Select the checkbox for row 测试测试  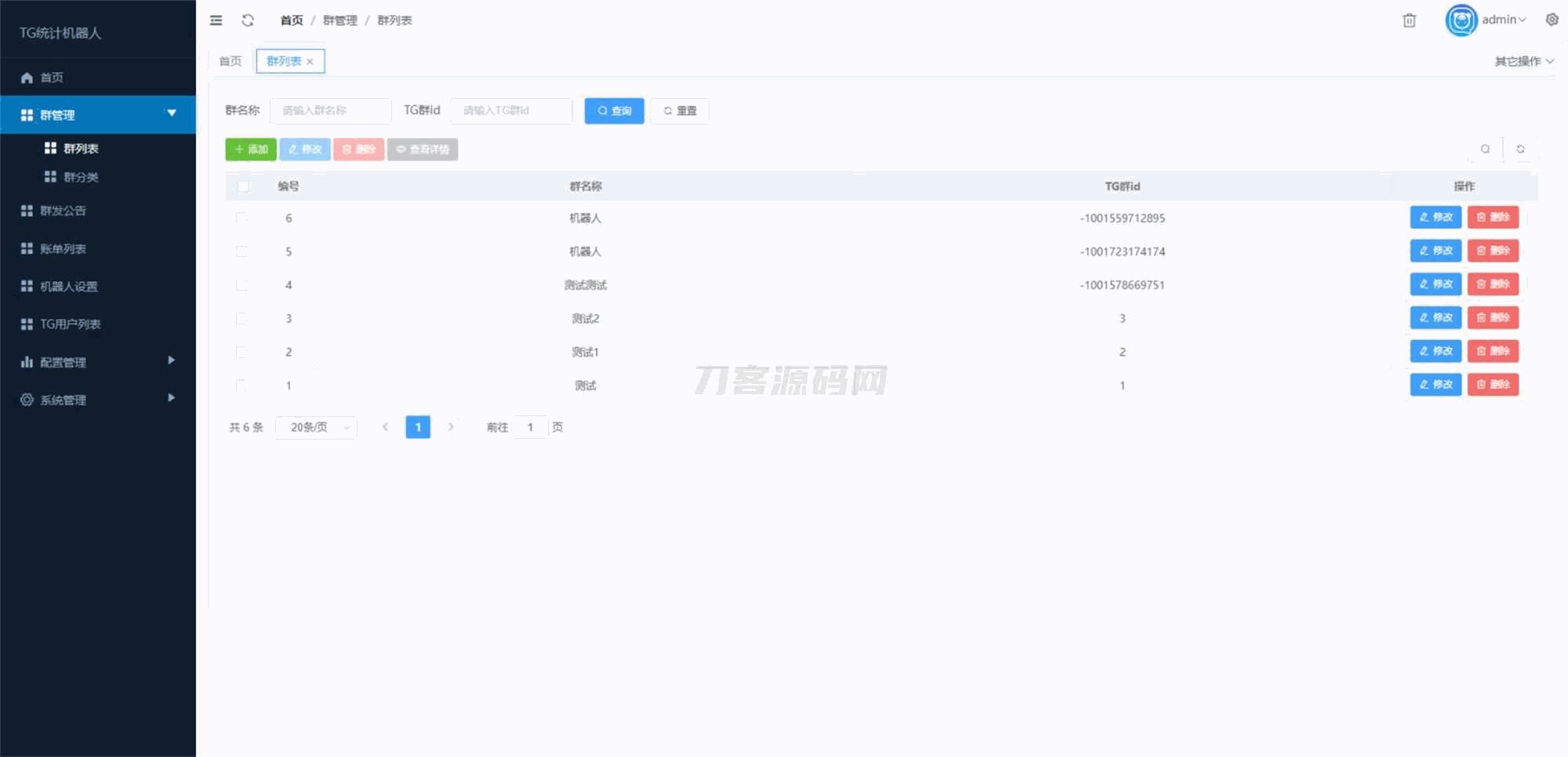tap(241, 285)
